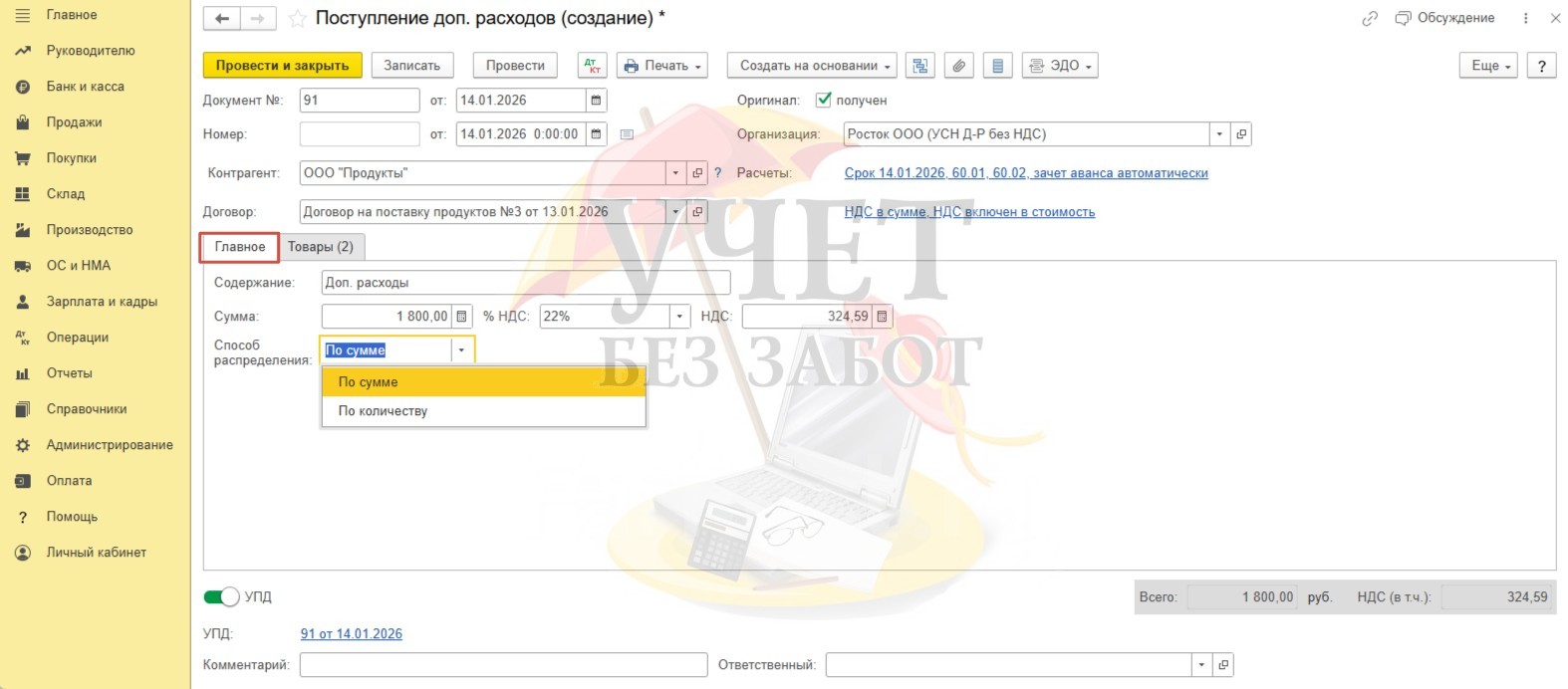Open Администрирование section
The image size is (1568, 689).
110,445
